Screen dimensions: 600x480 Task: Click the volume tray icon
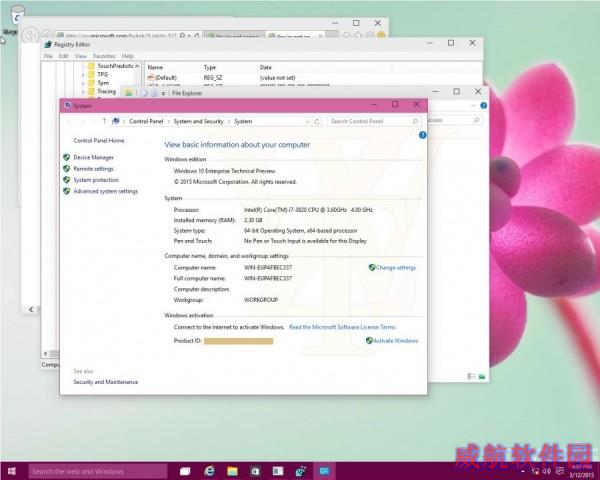(x=547, y=471)
